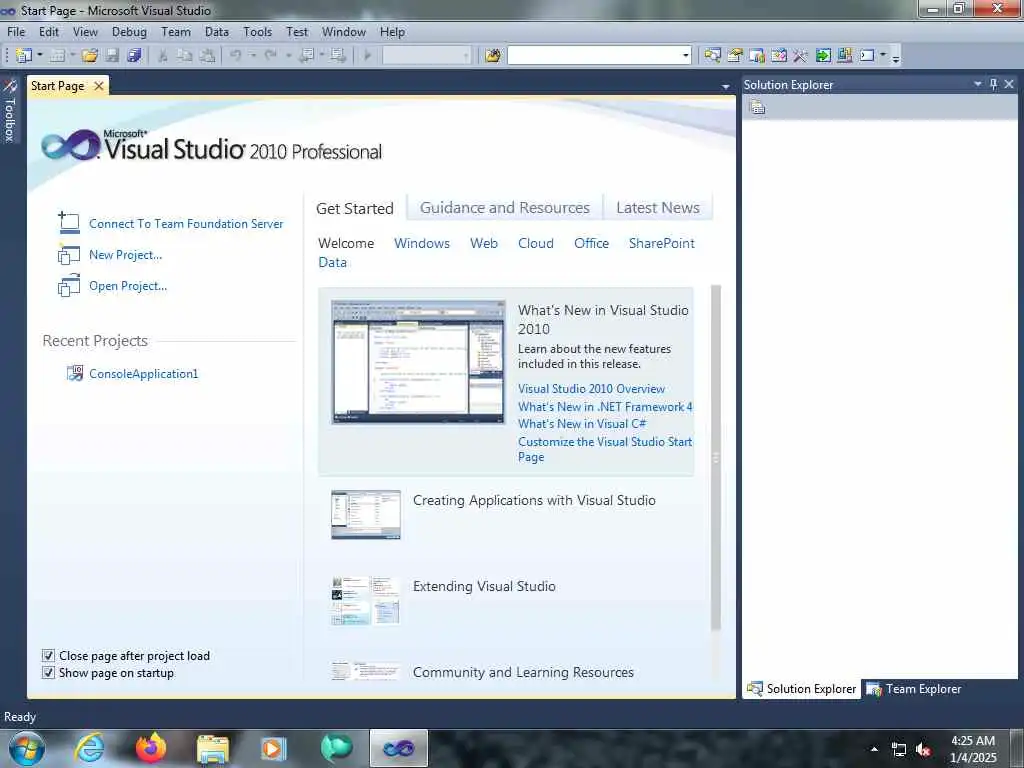Click the Copy toolbar icon
1024x768 pixels.
185,56
